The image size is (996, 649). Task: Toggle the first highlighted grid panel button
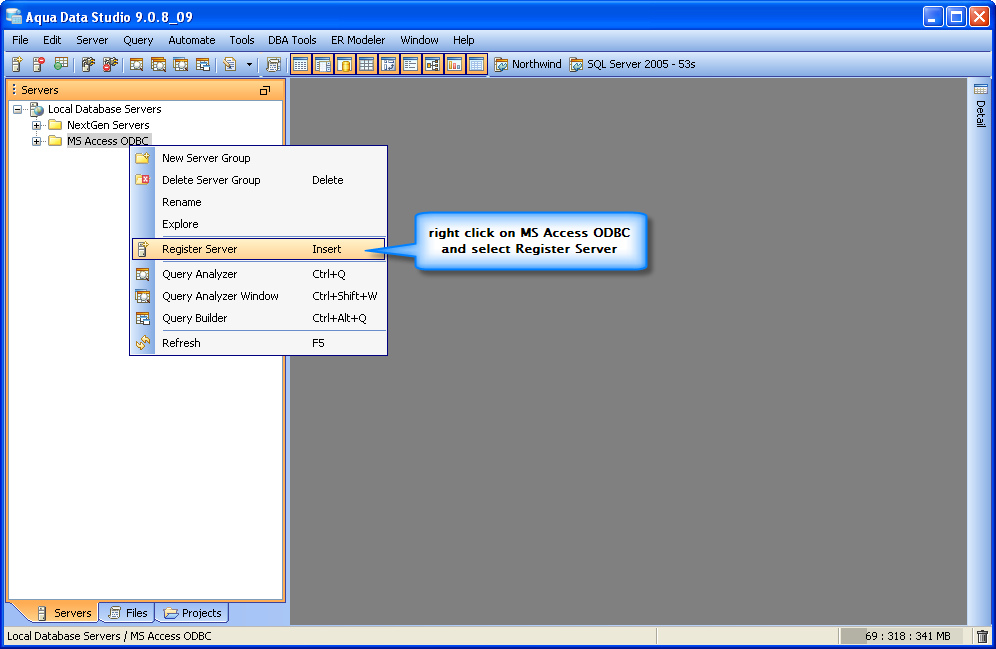[300, 64]
